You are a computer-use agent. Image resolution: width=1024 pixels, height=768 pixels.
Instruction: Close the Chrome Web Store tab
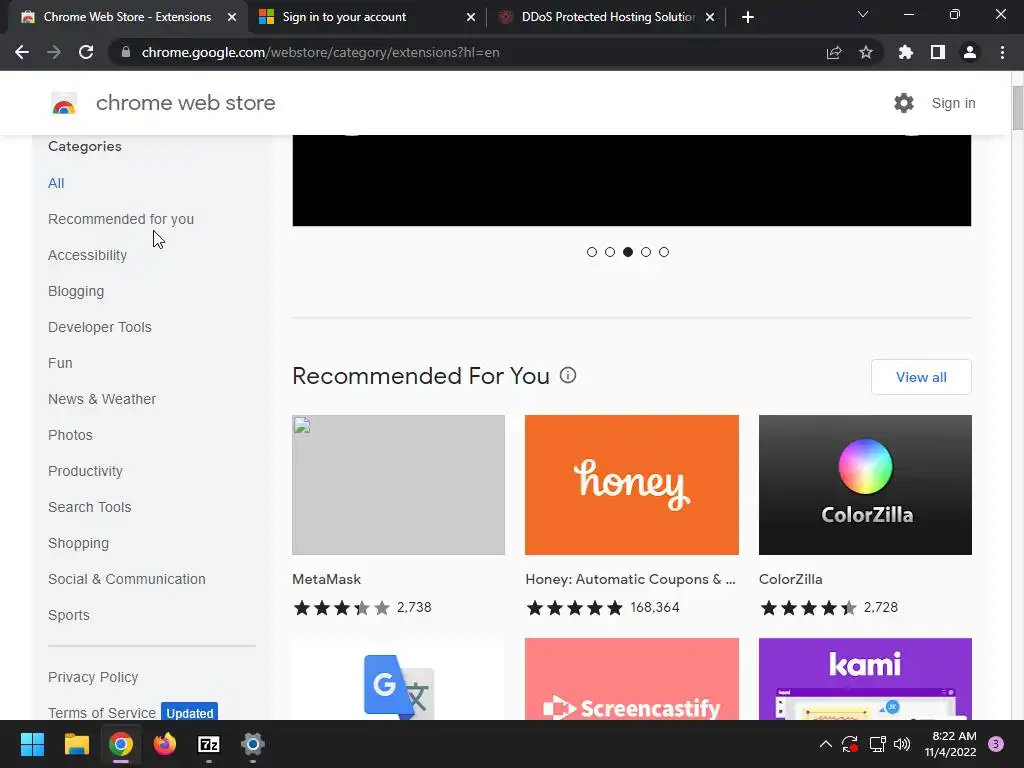click(x=231, y=17)
